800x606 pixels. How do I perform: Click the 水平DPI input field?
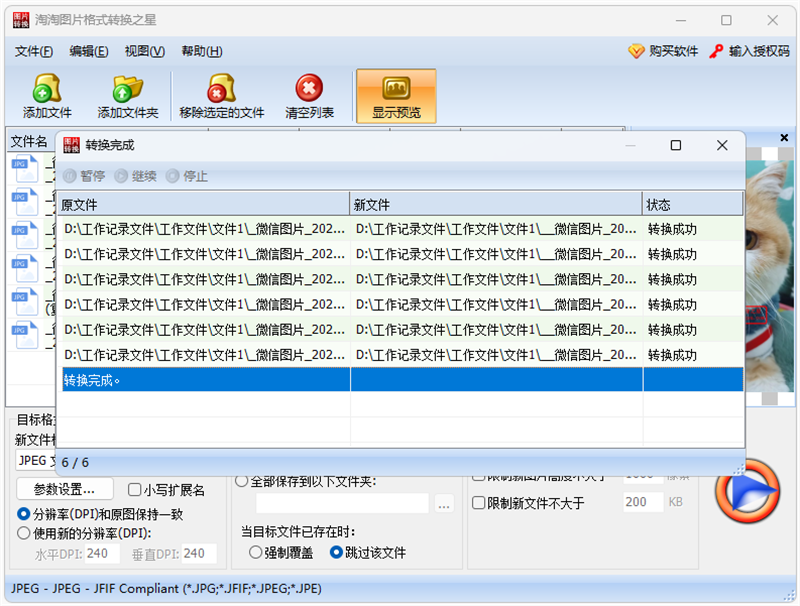(102, 553)
